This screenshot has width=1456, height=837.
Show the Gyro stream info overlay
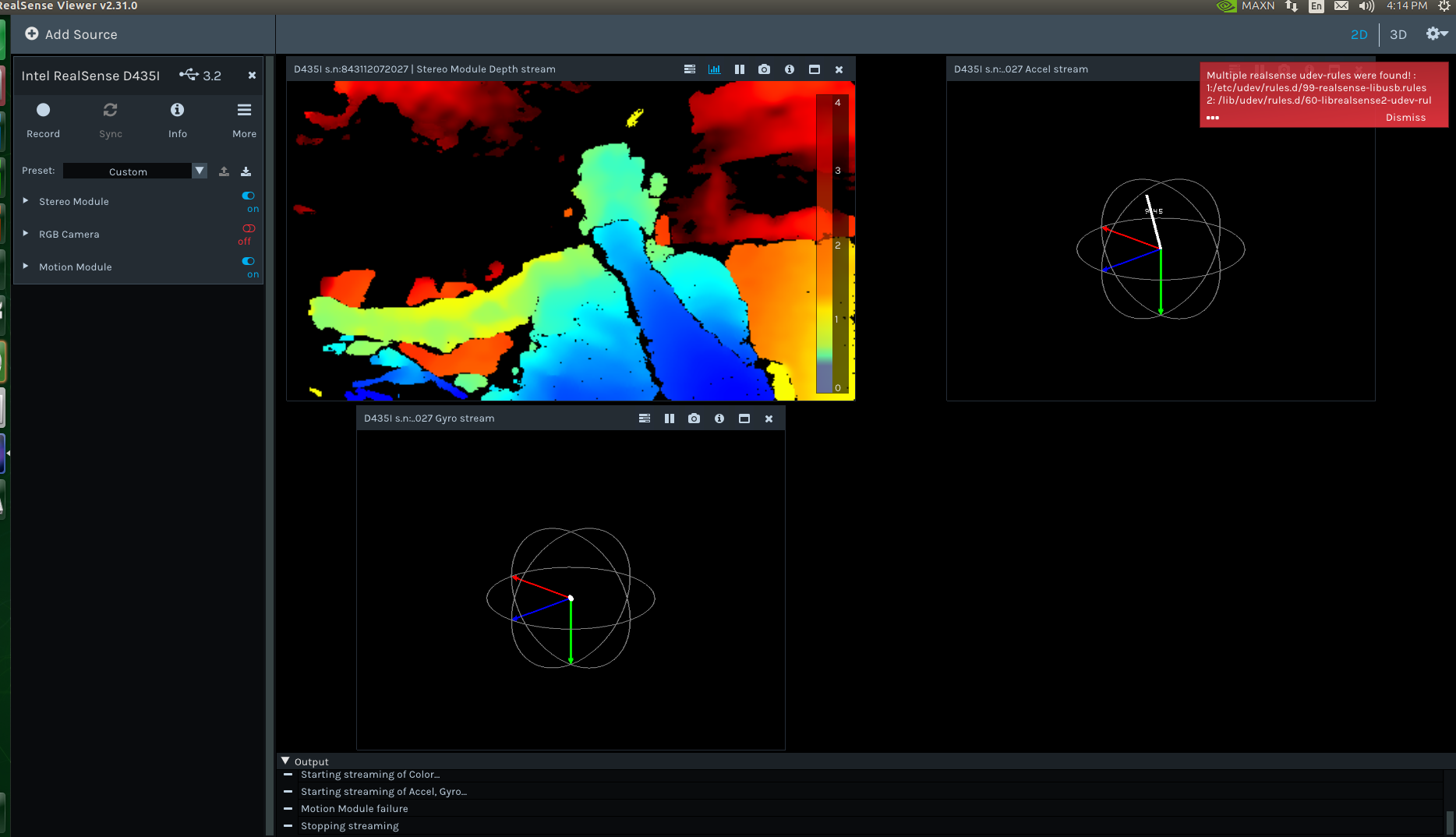pyautogui.click(x=719, y=418)
